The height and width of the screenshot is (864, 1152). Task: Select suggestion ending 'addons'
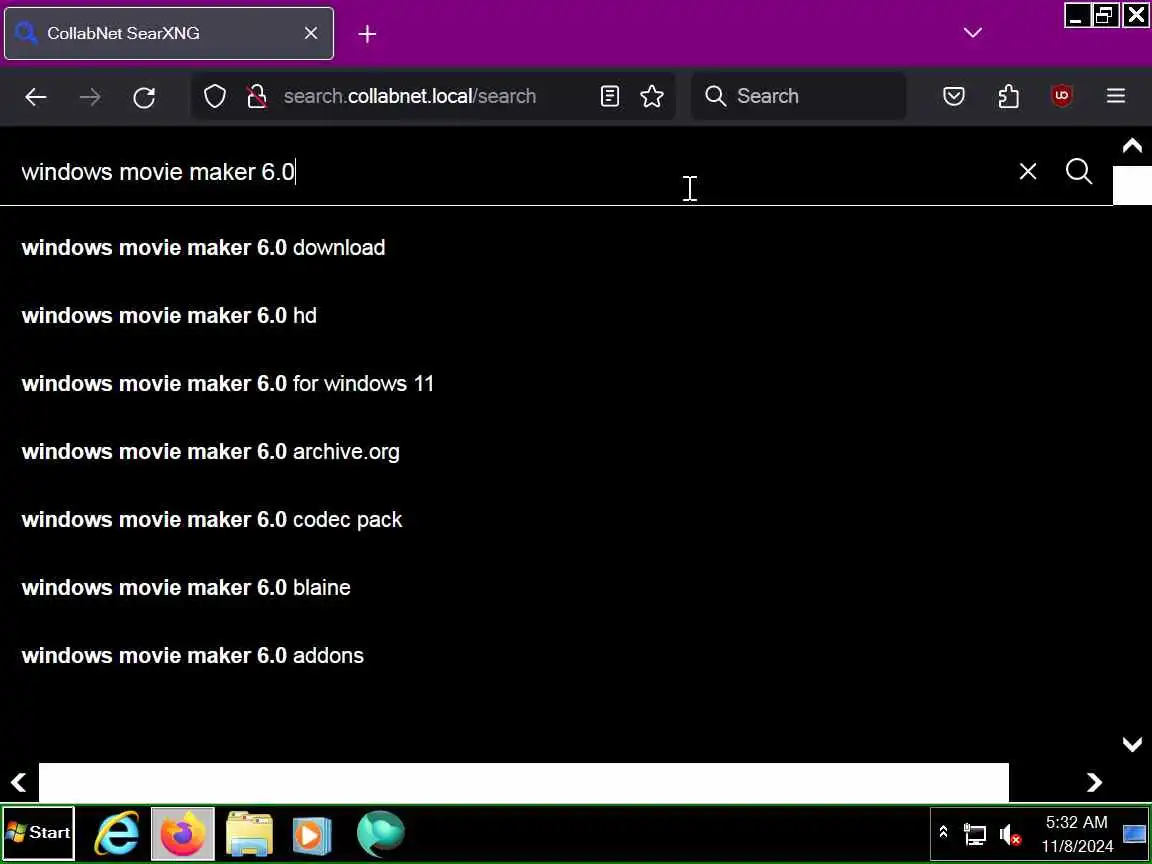(192, 655)
